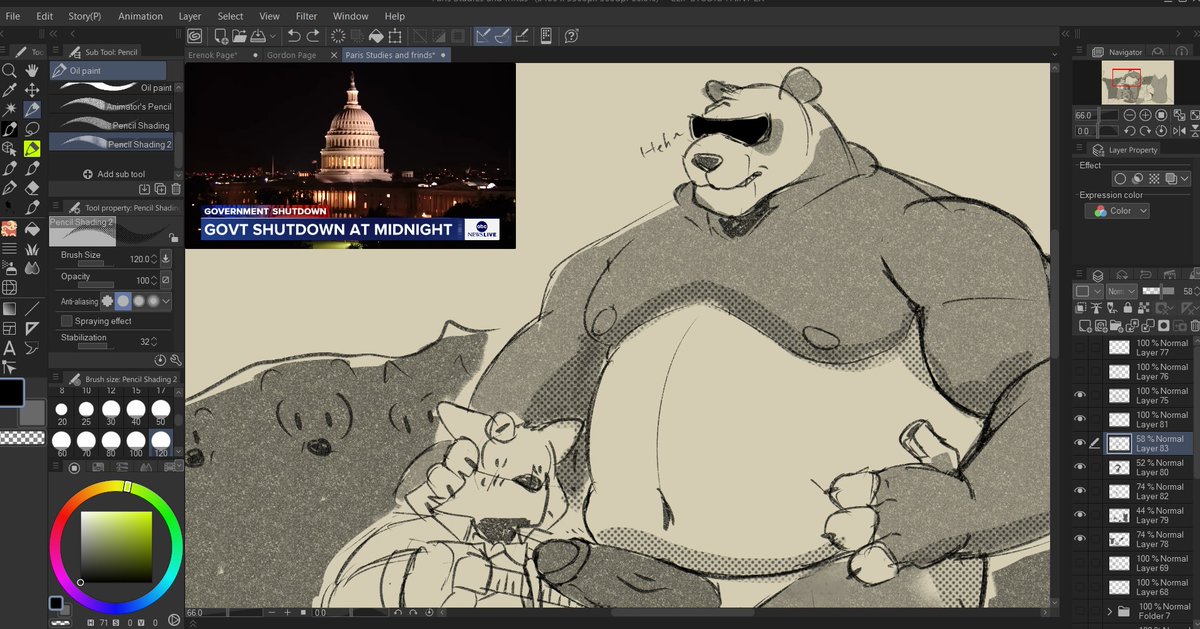Toggle visibility of Layer 82
The image size is (1200, 629).
coord(1080,491)
